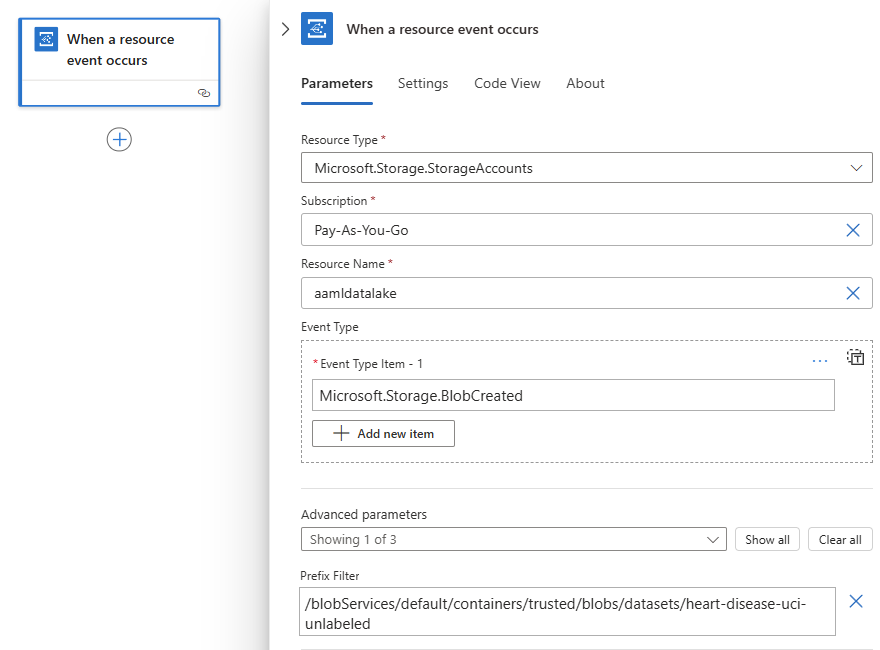Image resolution: width=880 pixels, height=650 pixels.
Task: Open the Code View tab
Action: (x=507, y=83)
